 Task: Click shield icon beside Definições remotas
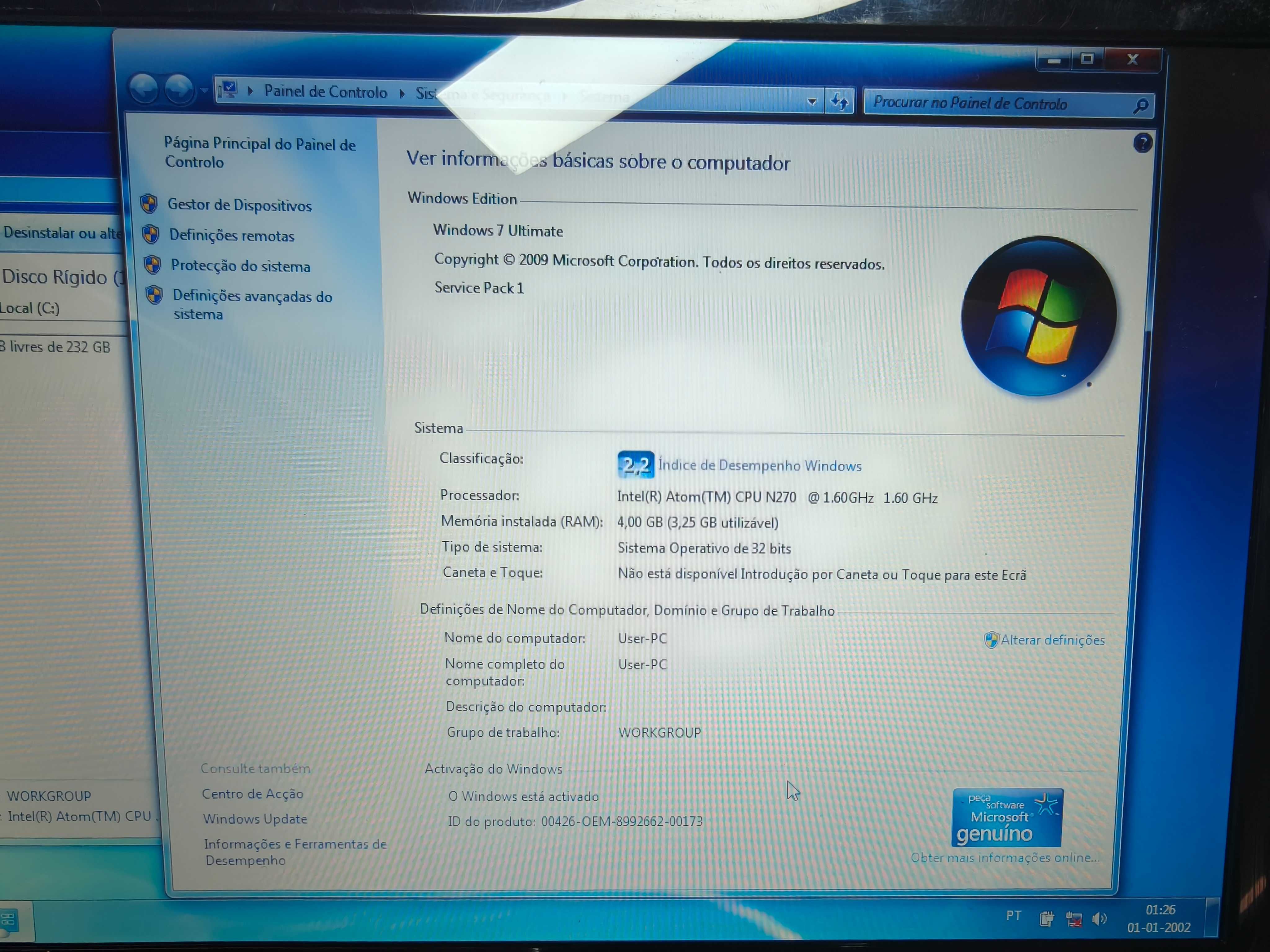pyautogui.click(x=151, y=234)
